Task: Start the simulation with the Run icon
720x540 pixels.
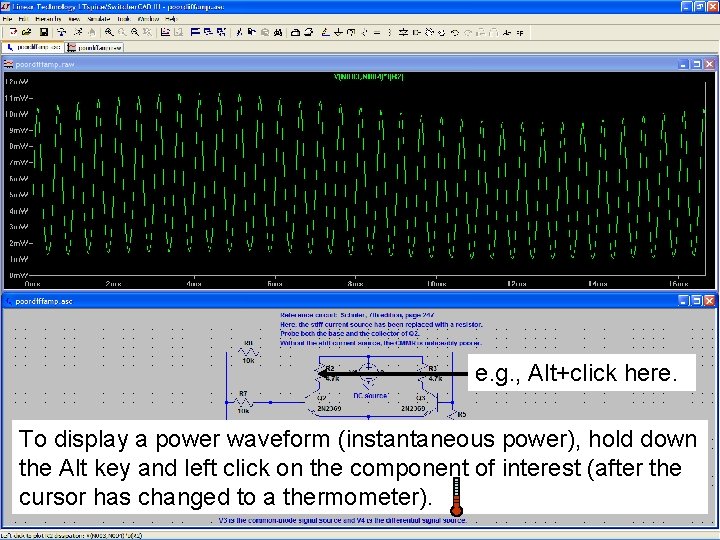Action: click(78, 32)
